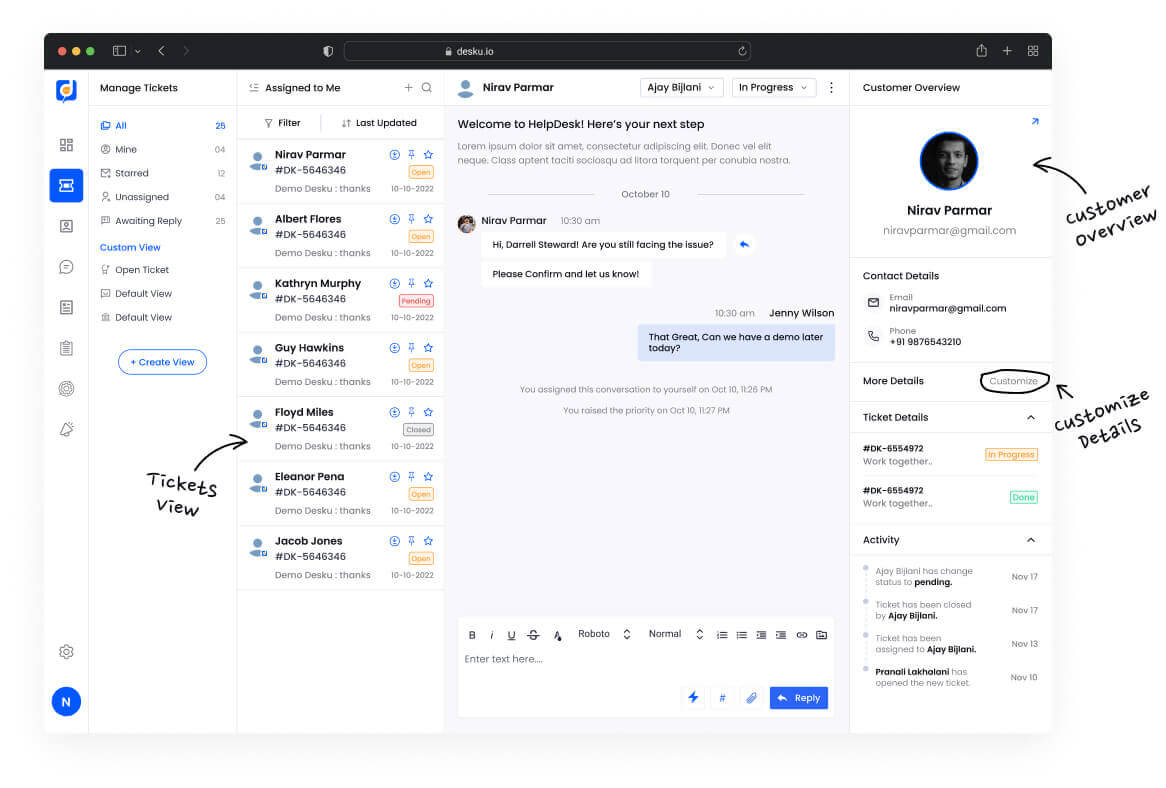Screen dimensions: 1166x788
Task: Insert a link using the link icon
Action: point(802,634)
